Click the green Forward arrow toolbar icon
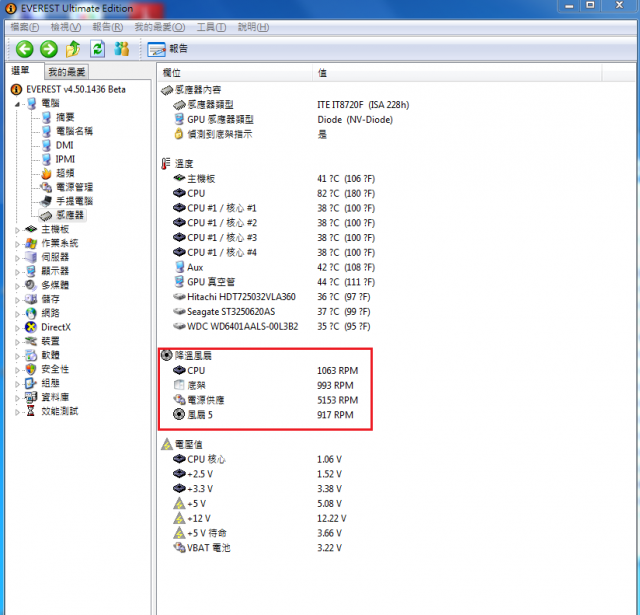Image resolution: width=640 pixels, height=615 pixels. click(49, 49)
